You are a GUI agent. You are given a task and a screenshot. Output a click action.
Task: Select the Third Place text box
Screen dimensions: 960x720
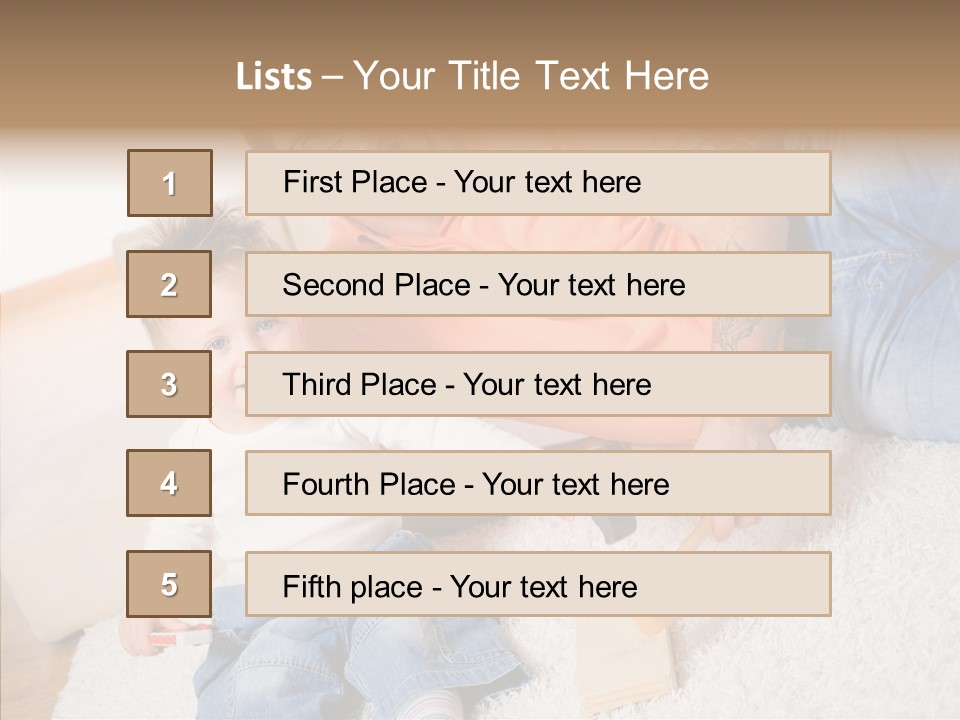coord(538,384)
